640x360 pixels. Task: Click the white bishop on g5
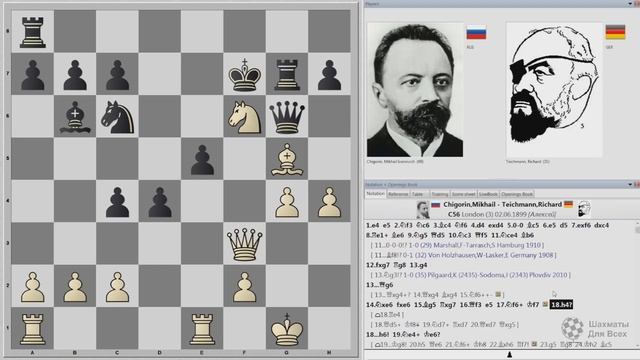coord(287,159)
